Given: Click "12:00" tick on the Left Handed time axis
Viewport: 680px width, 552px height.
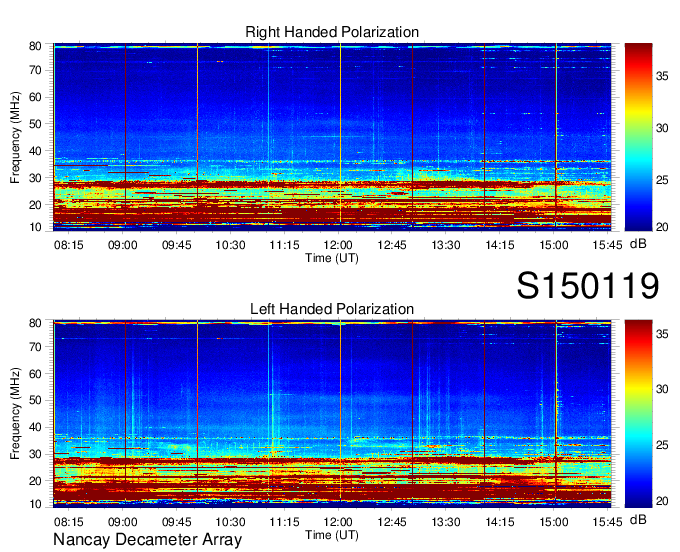Looking at the screenshot, I should pos(338,522).
